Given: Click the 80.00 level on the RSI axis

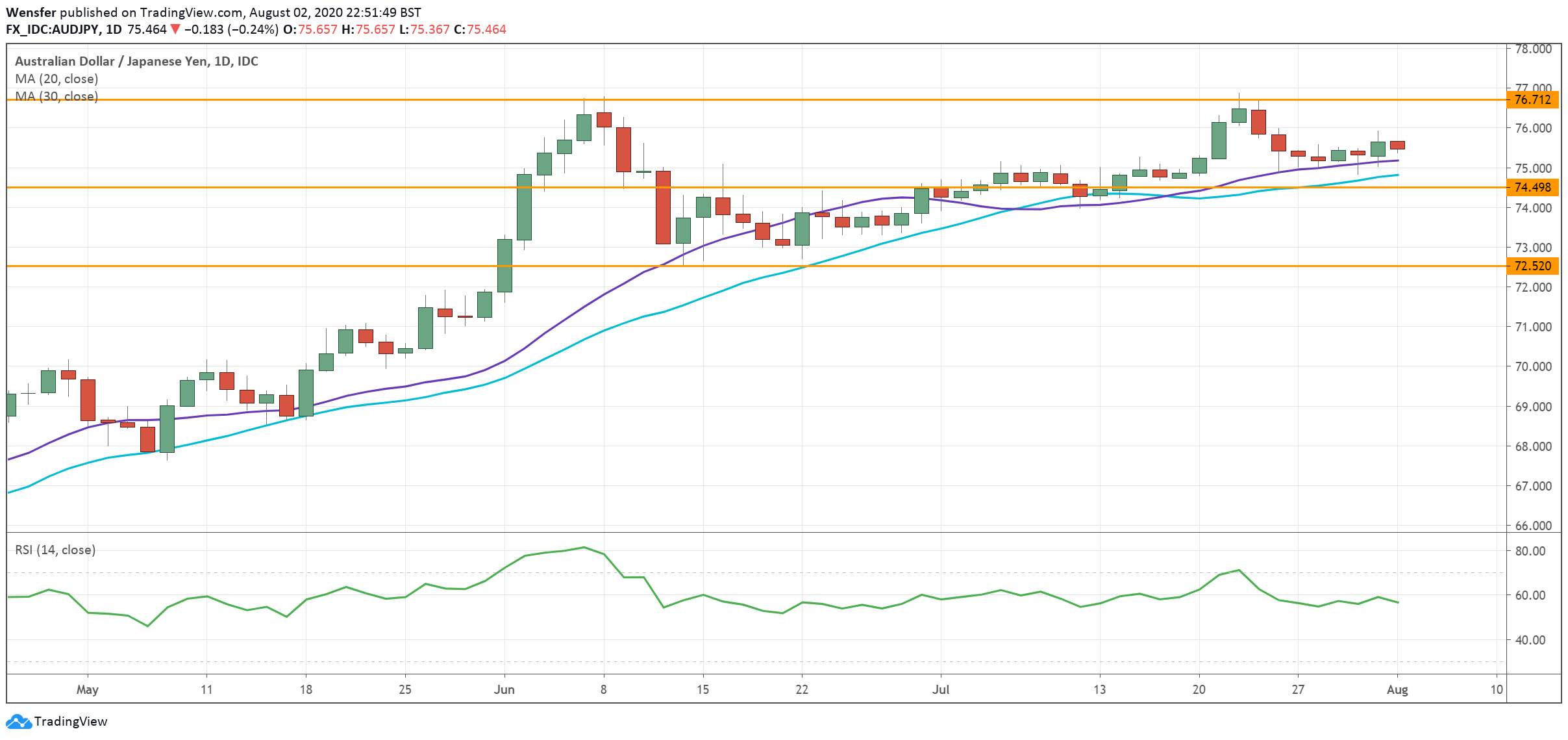Looking at the screenshot, I should click(1530, 551).
